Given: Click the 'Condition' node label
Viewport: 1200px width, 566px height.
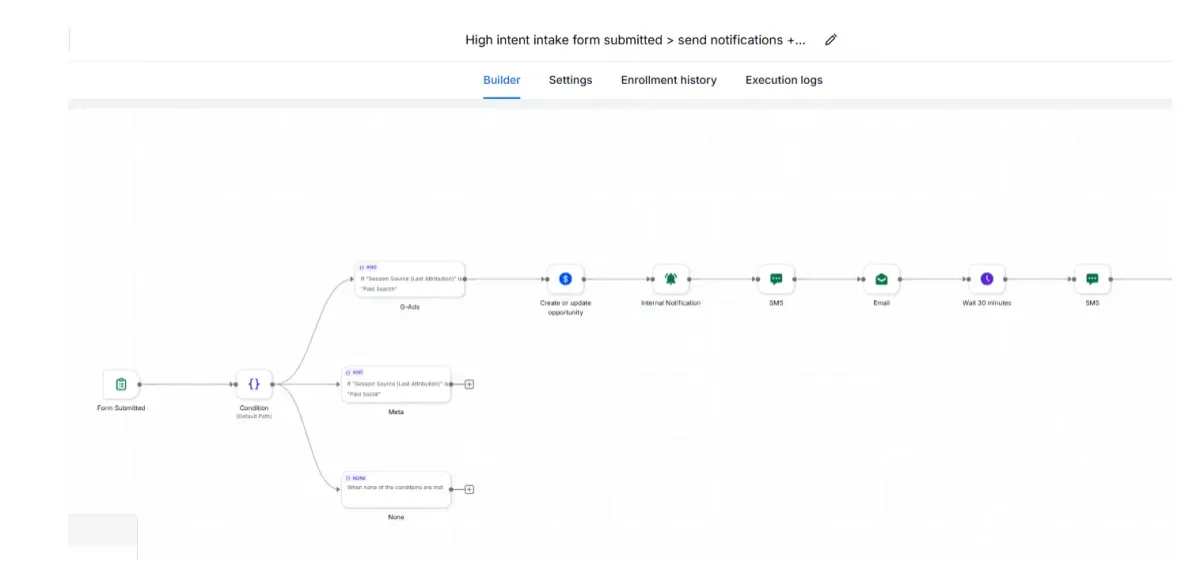Looking at the screenshot, I should [x=254, y=408].
